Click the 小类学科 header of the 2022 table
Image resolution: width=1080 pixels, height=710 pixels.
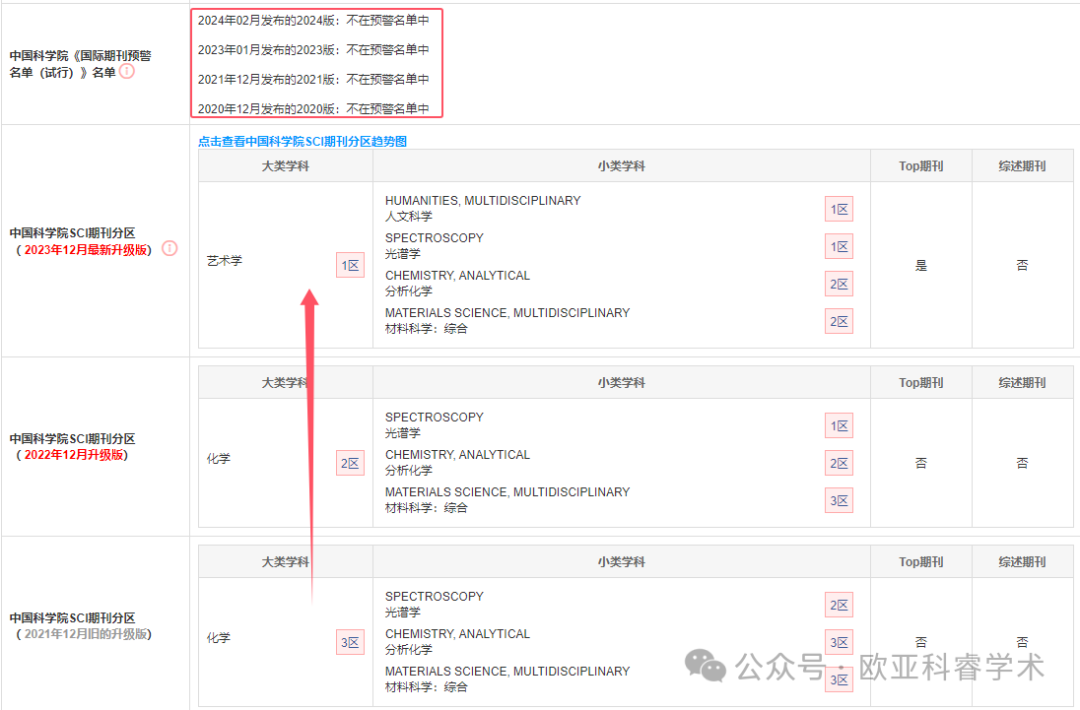point(621,382)
